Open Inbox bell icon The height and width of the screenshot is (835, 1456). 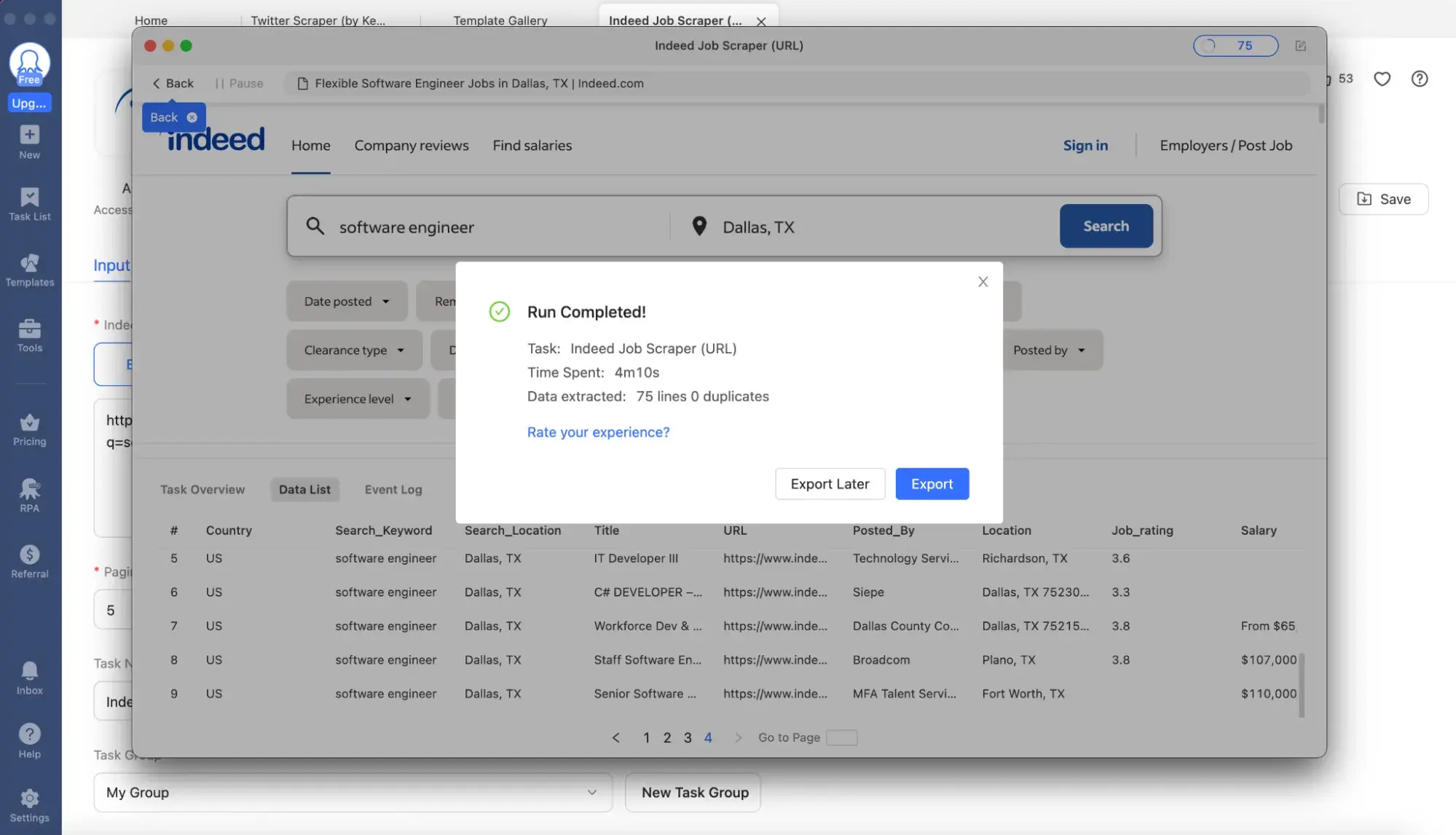pos(29,678)
